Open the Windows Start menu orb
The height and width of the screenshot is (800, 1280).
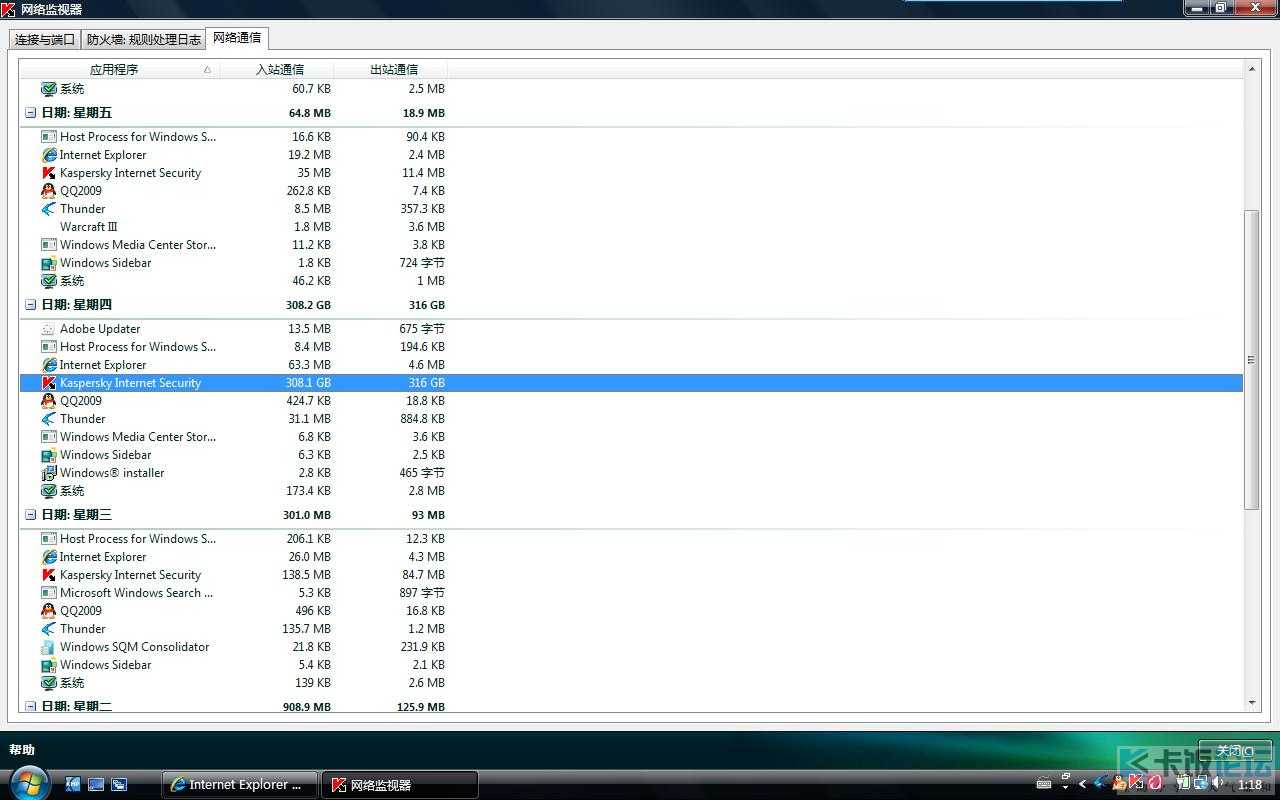pyautogui.click(x=28, y=783)
